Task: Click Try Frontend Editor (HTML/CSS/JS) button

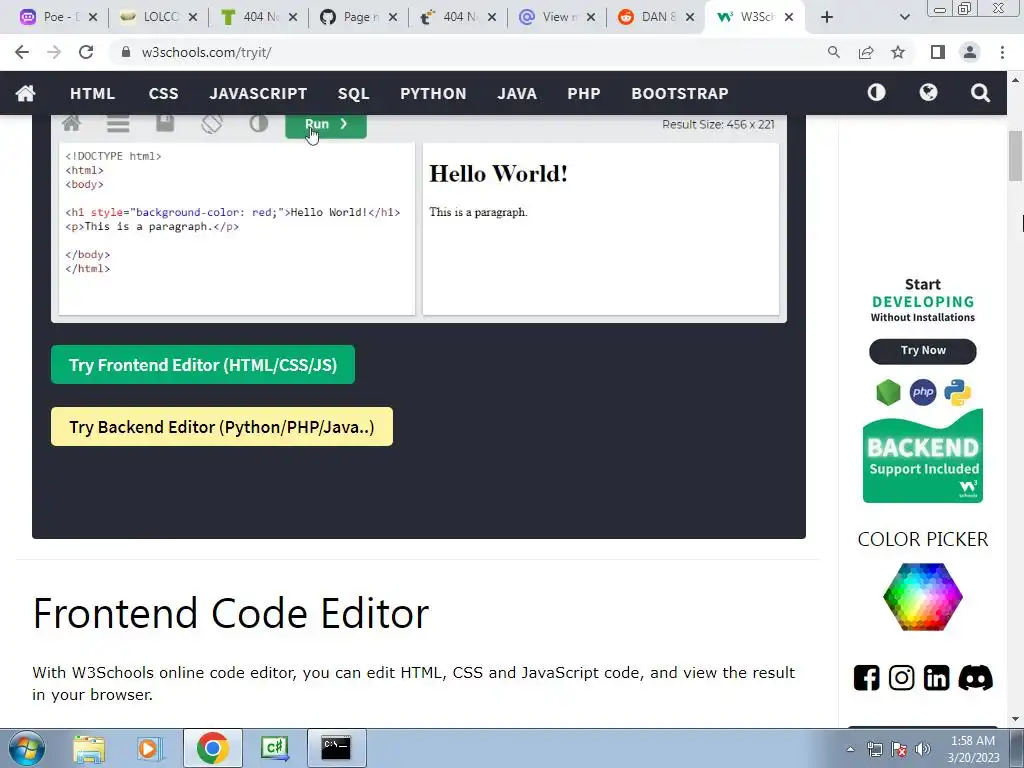Action: pyautogui.click(x=203, y=364)
